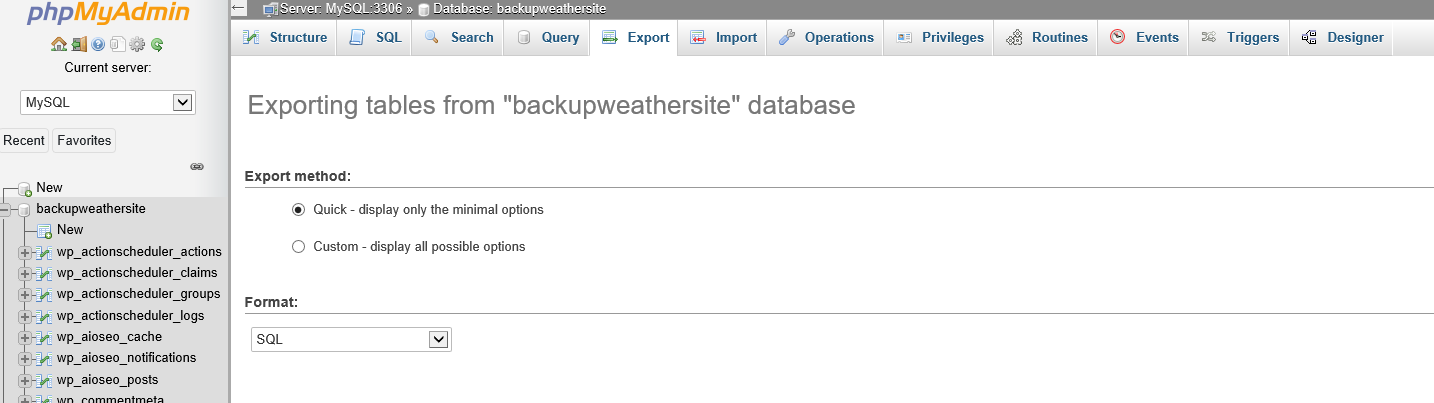Open the wp_aioseo_posts table

point(107,380)
